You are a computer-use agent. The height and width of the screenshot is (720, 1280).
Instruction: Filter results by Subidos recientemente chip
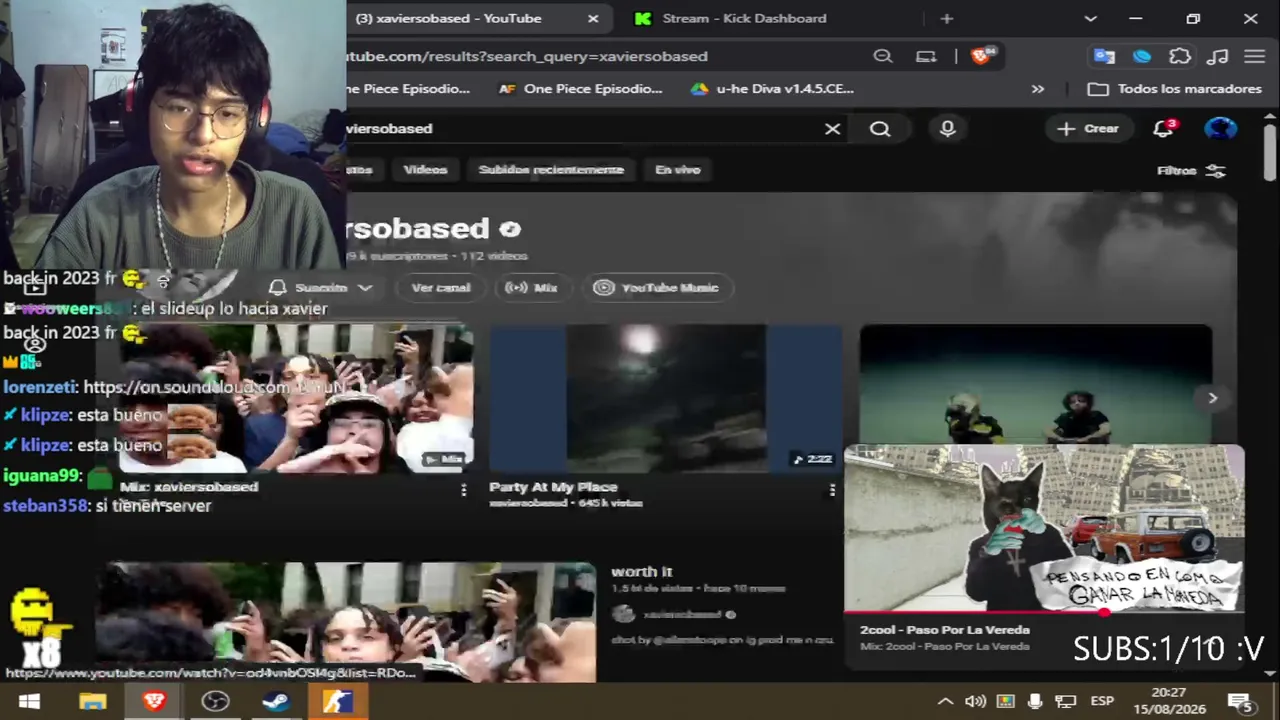(x=551, y=170)
